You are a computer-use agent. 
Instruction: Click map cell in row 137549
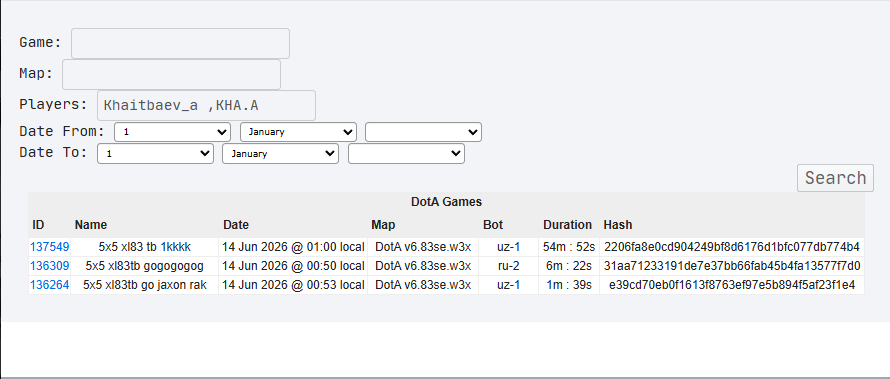tap(423, 247)
